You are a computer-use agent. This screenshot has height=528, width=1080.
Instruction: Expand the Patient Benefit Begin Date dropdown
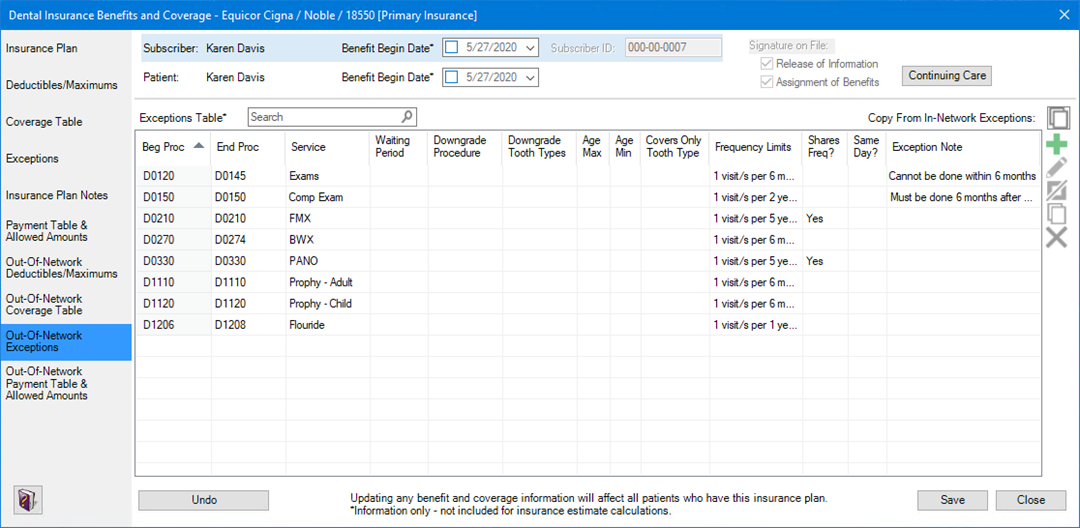click(x=529, y=77)
